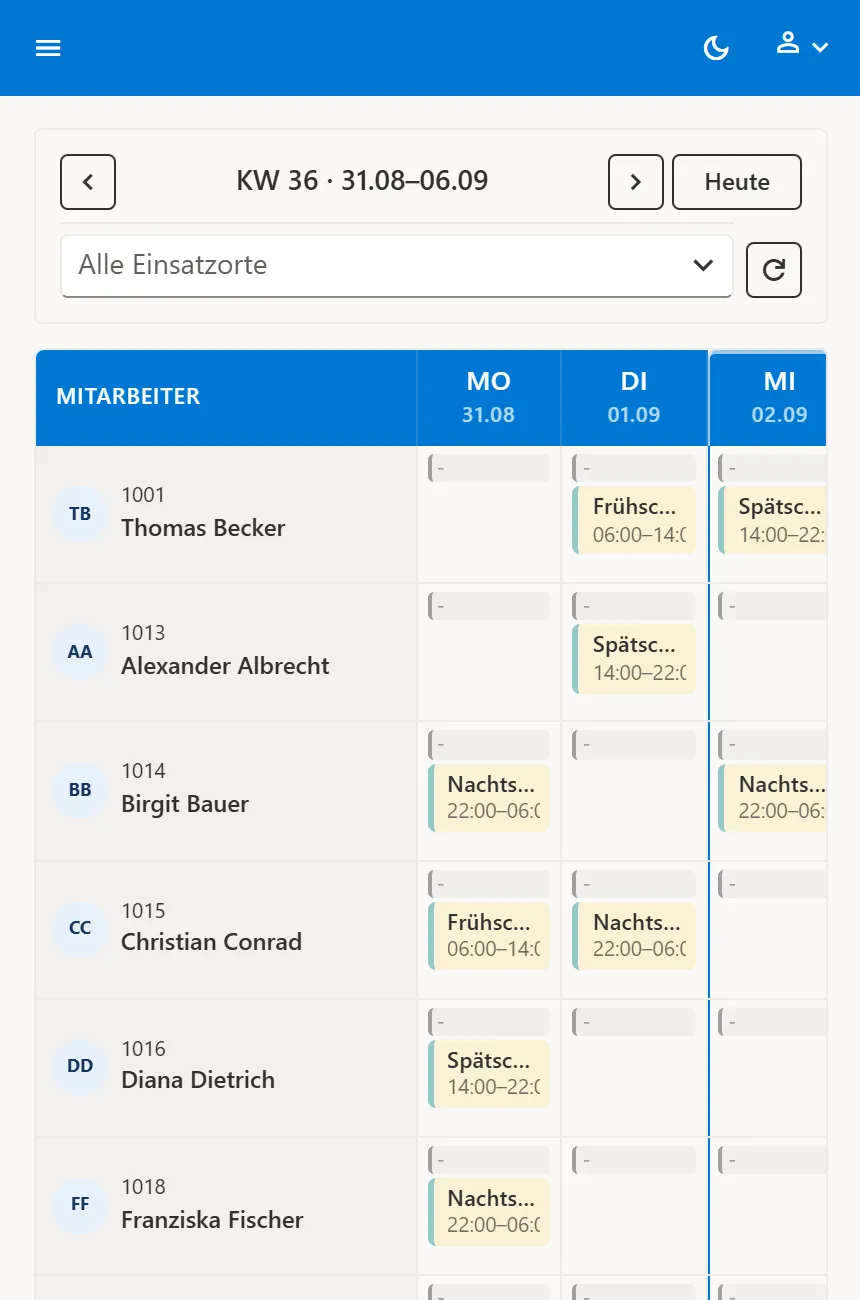Image resolution: width=860 pixels, height=1300 pixels.
Task: Click Alexander Albrecht's Wednesday empty placeholder chip
Action: point(772,606)
